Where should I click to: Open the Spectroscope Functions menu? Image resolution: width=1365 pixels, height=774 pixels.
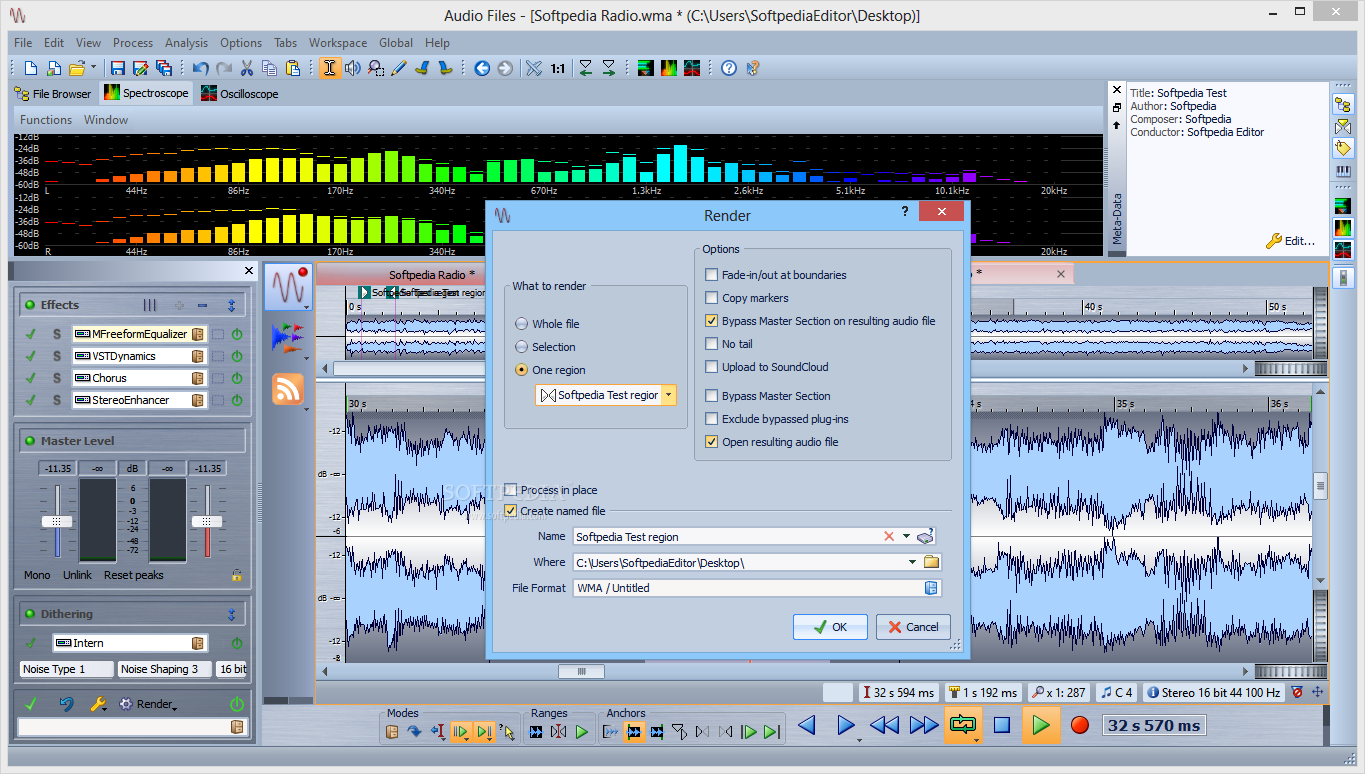[x=46, y=120]
